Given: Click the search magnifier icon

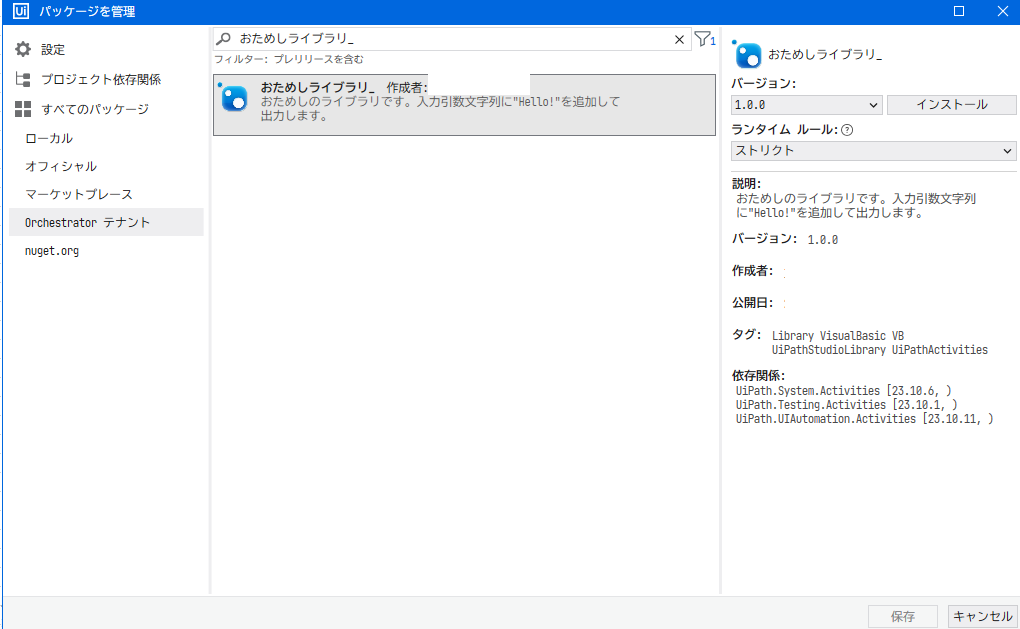Looking at the screenshot, I should (223, 39).
